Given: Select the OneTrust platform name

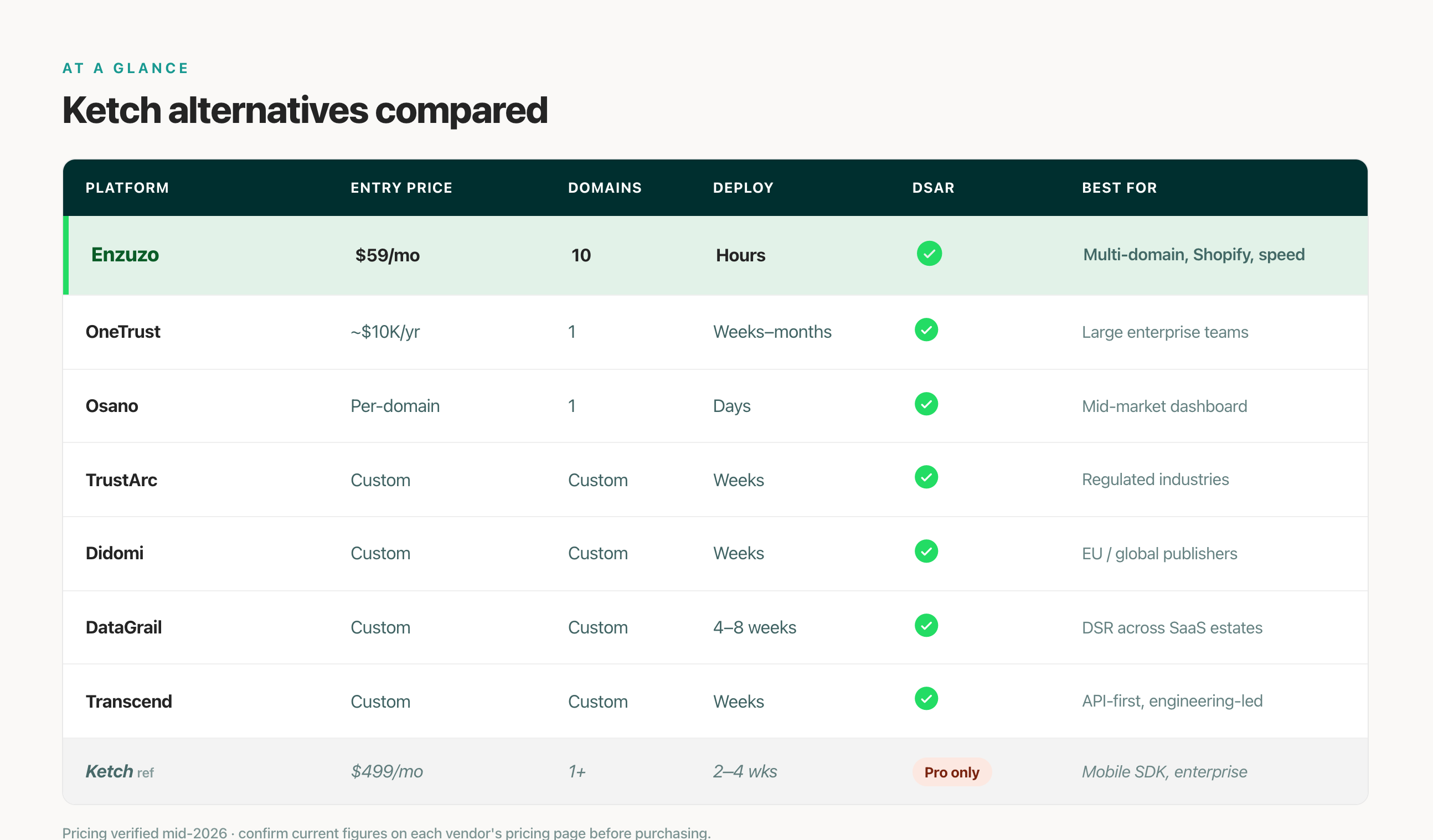Looking at the screenshot, I should [x=123, y=332].
